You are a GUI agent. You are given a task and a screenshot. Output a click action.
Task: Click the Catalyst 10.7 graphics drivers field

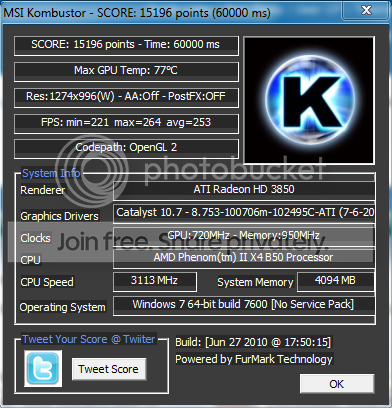pos(244,213)
